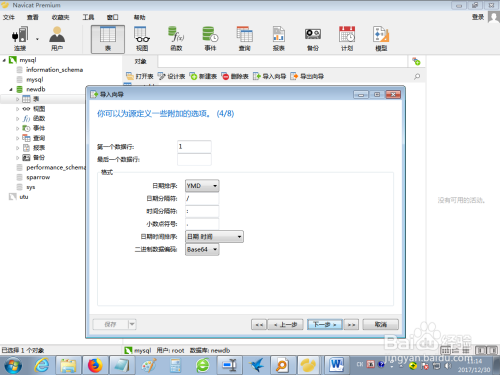The width and height of the screenshot is (500, 375).
Task: Click Delete Table in object toolbar
Action: (x=235, y=76)
